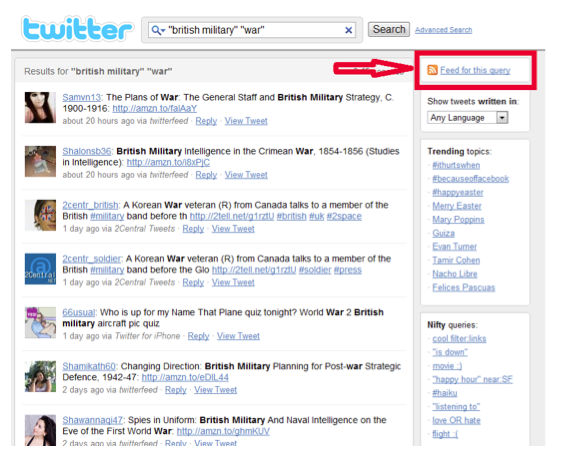Open the #uk hashtag link
The height and width of the screenshot is (465, 565).
coord(317,216)
